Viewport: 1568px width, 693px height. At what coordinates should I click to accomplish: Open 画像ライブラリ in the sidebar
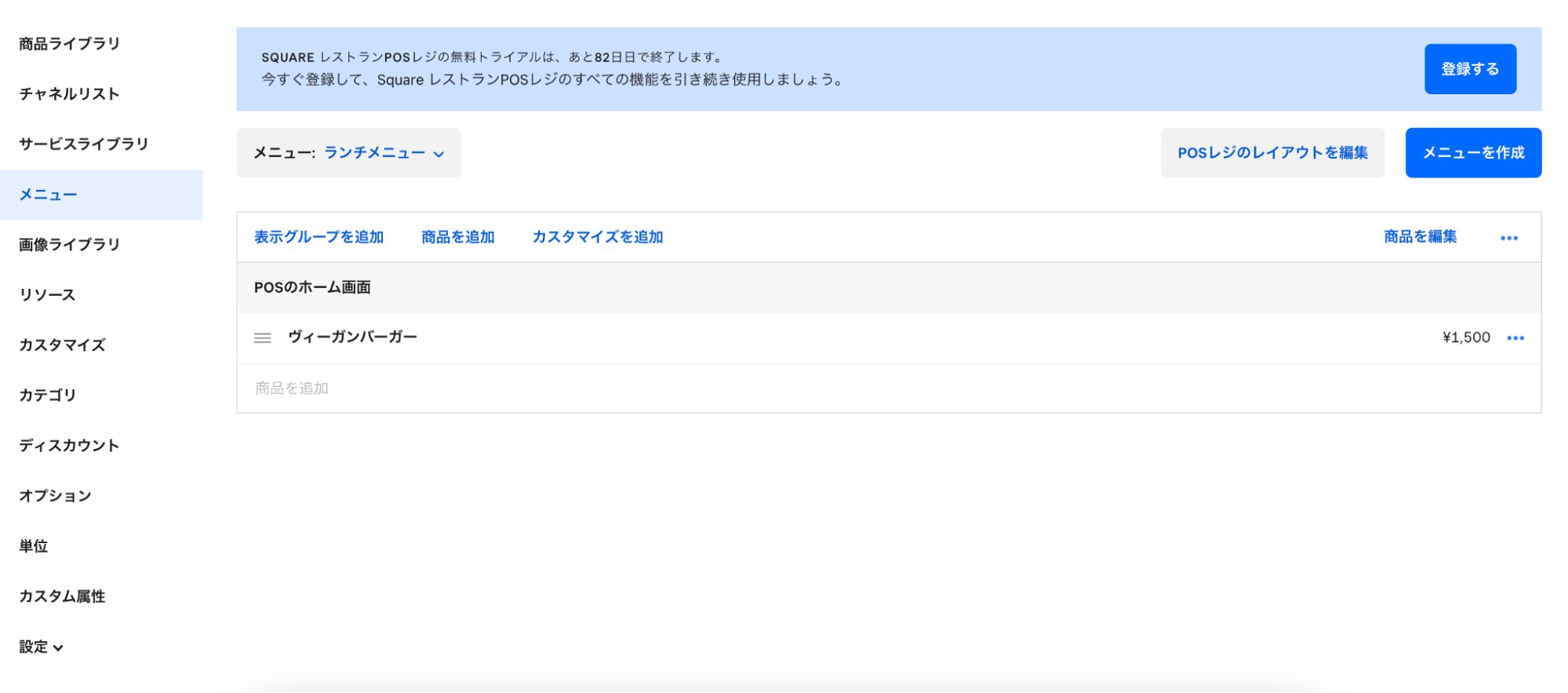69,245
